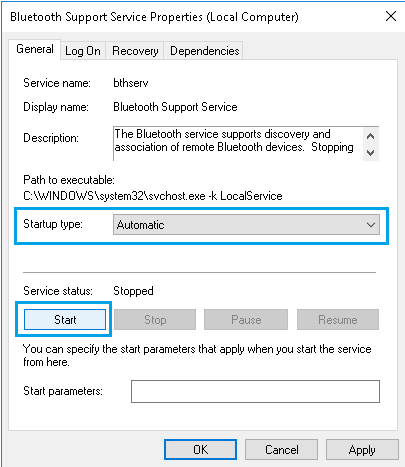Click the Description box down scroll arrow
This screenshot has width=405, height=467.
(x=370, y=153)
